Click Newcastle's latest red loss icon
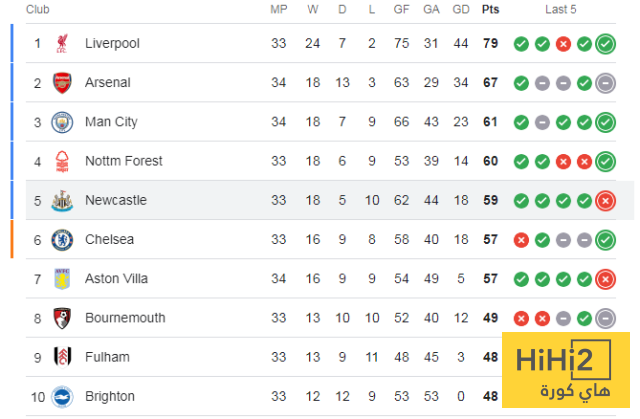Viewport: 640px width, 419px height. pos(605,200)
